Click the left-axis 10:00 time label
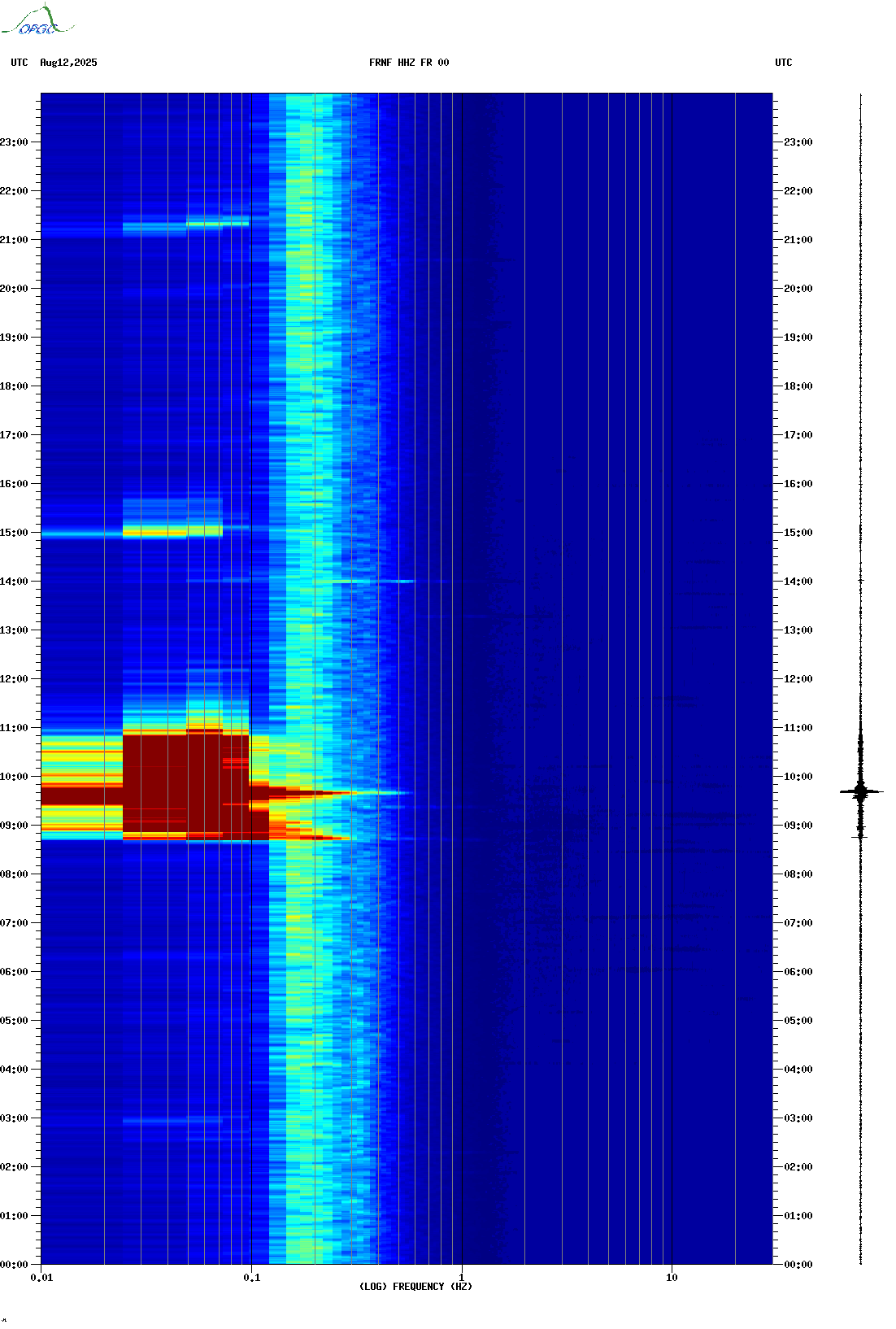Viewport: 896px width, 1329px height. 14,777
